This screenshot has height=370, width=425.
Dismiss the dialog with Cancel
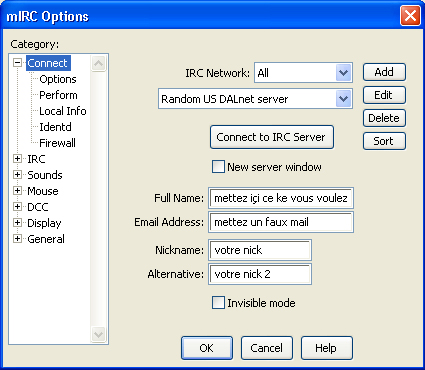267,348
